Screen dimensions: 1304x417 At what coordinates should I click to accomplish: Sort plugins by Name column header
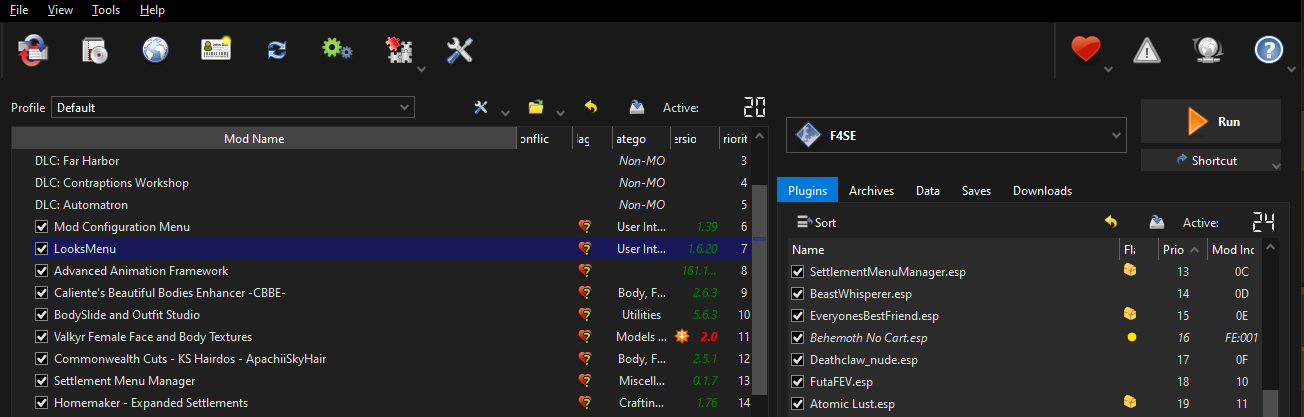coord(953,249)
